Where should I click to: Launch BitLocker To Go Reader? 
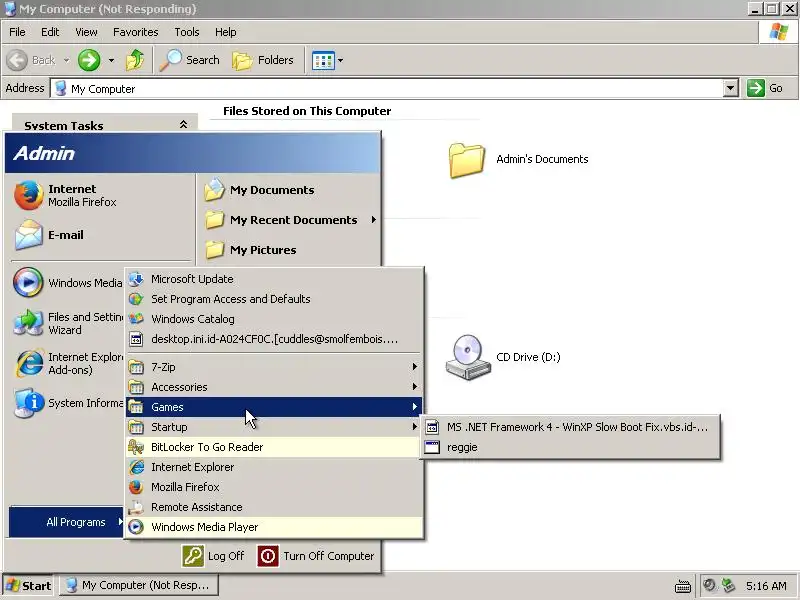[274, 447]
